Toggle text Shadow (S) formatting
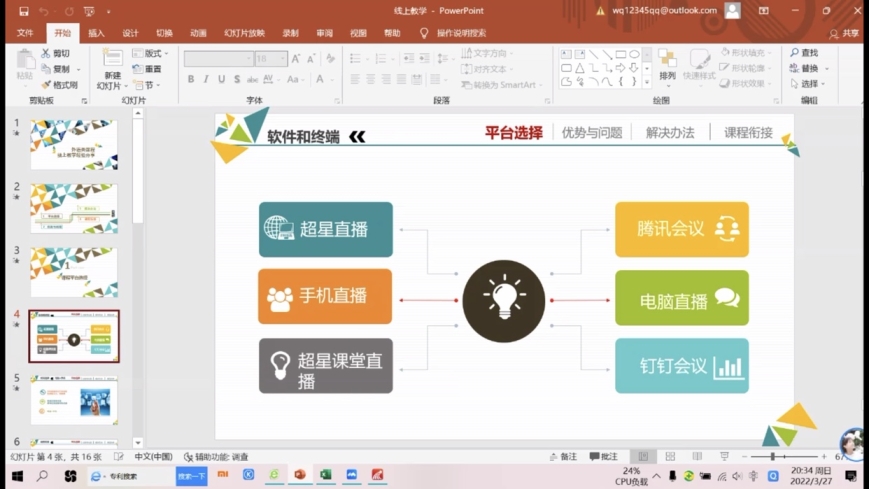869x489 pixels. pos(237,79)
